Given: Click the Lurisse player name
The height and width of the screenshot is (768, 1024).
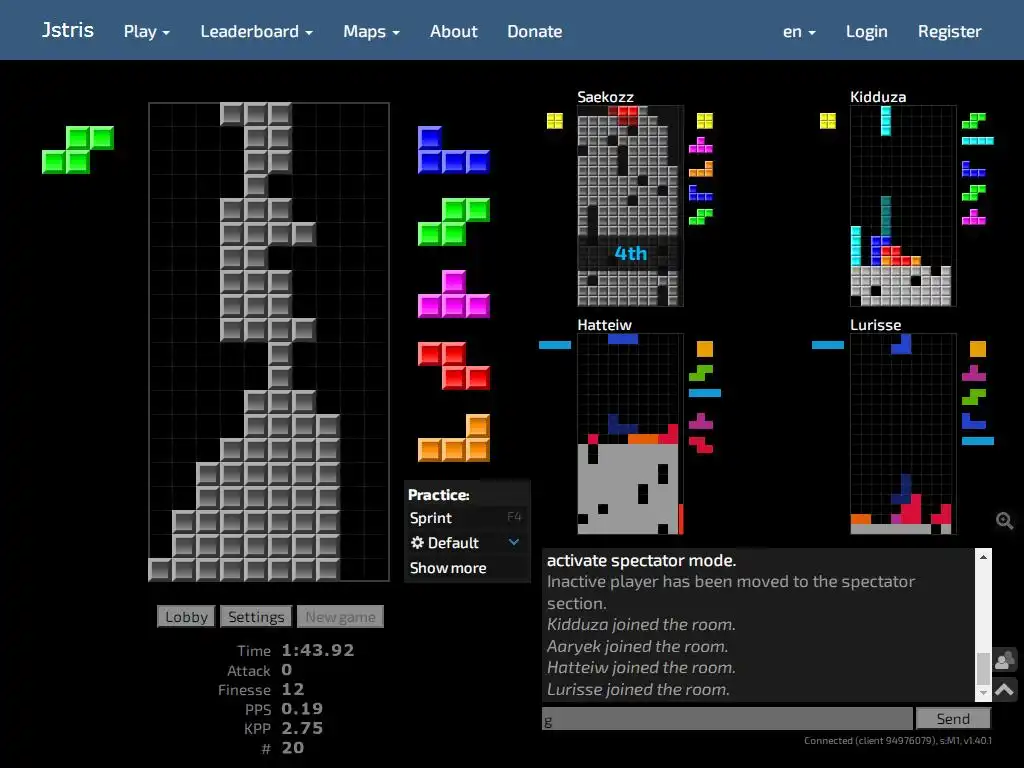Looking at the screenshot, I should tap(876, 325).
